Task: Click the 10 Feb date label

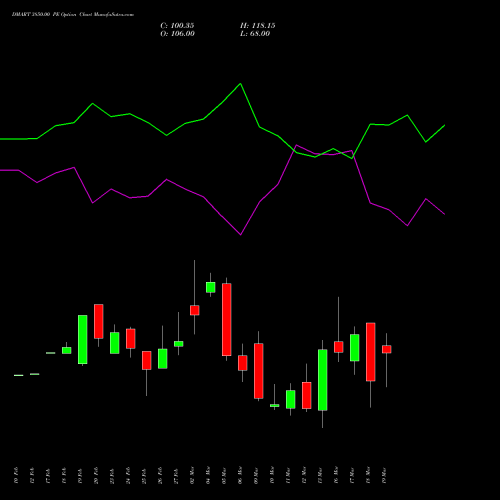Action: [x=16, y=475]
